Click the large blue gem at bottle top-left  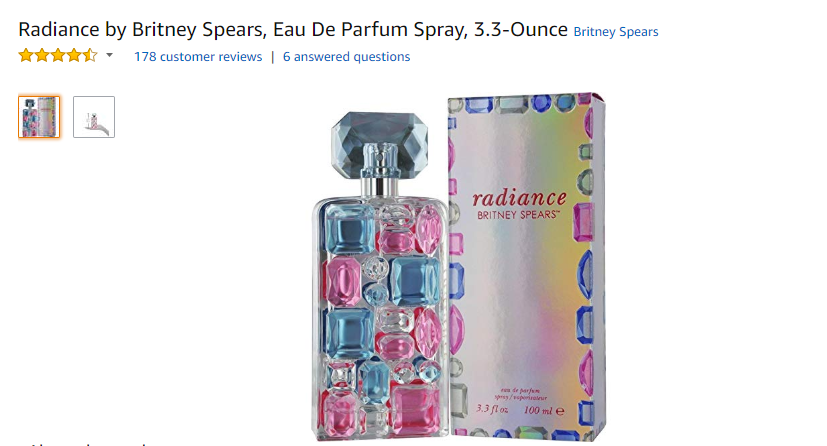pos(349,229)
